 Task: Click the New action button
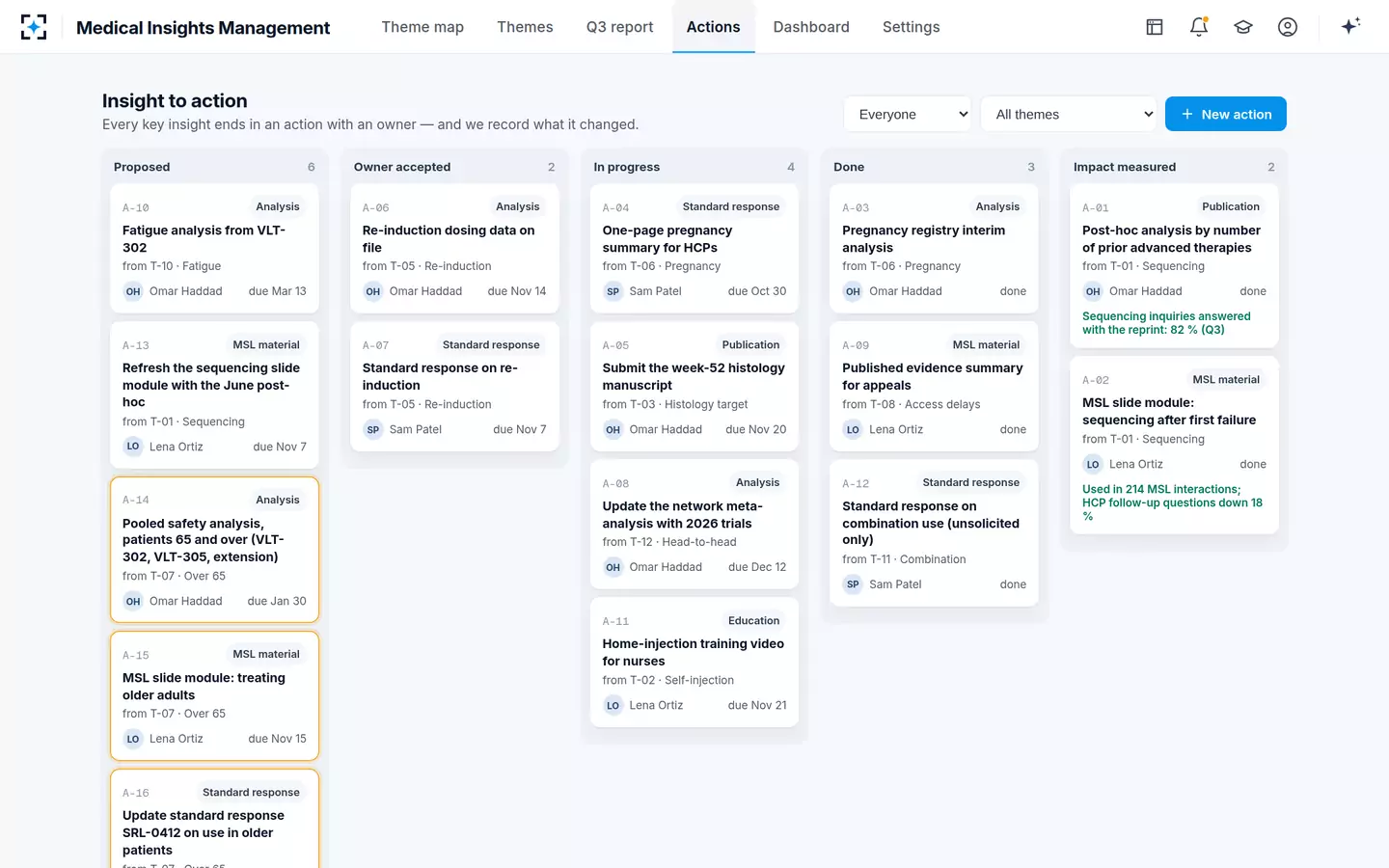pyautogui.click(x=1226, y=114)
